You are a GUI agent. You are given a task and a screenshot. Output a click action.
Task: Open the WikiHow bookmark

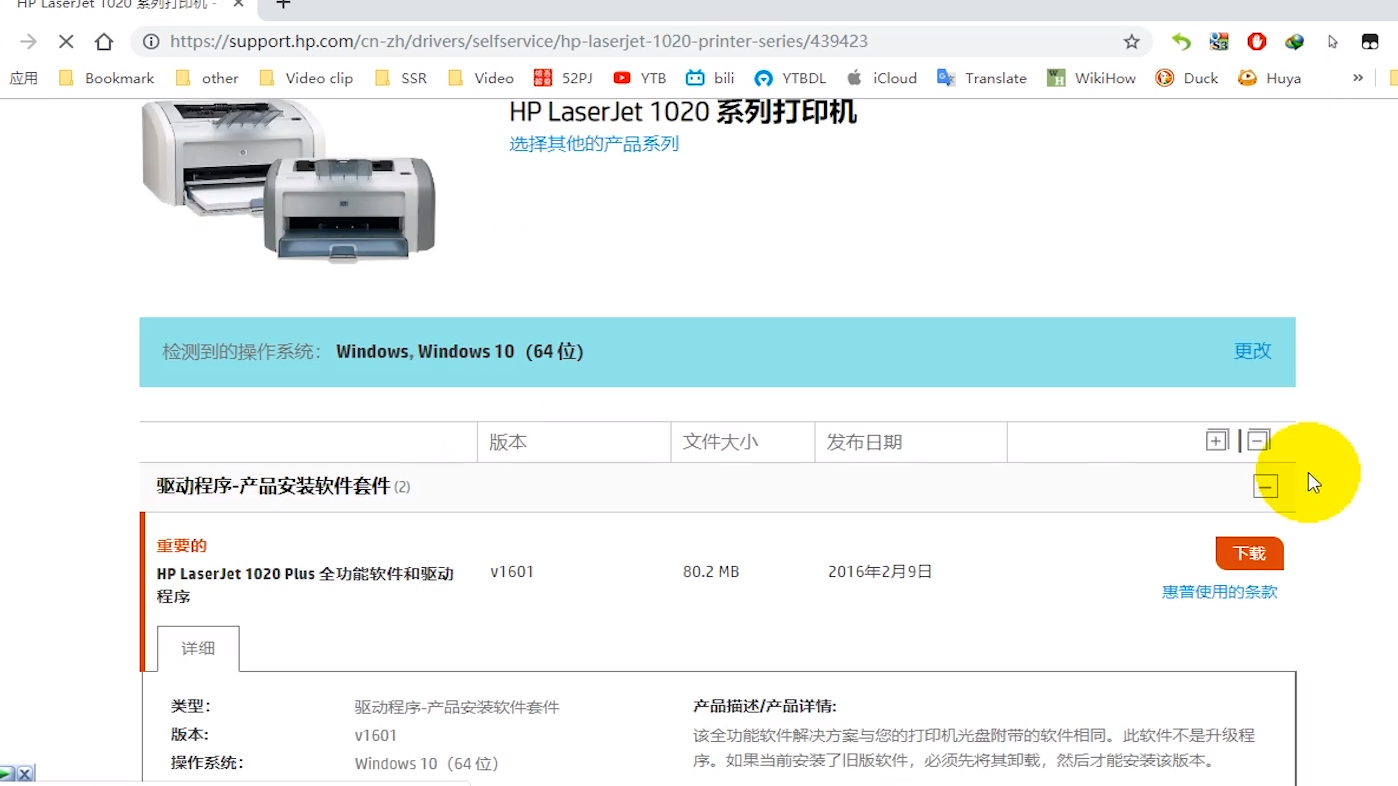coord(1091,78)
